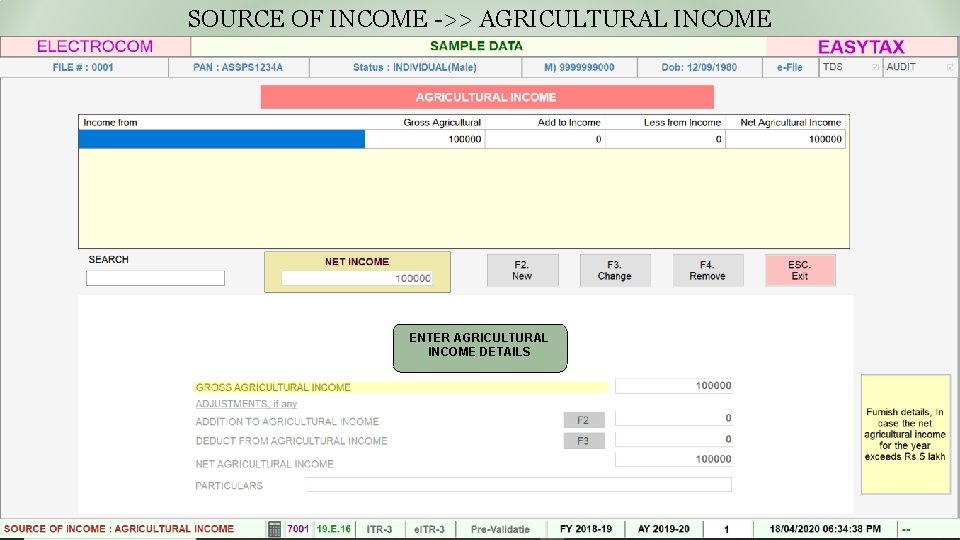
Task: Click the Dob: 12/09/1980 cell
Action: [699, 67]
